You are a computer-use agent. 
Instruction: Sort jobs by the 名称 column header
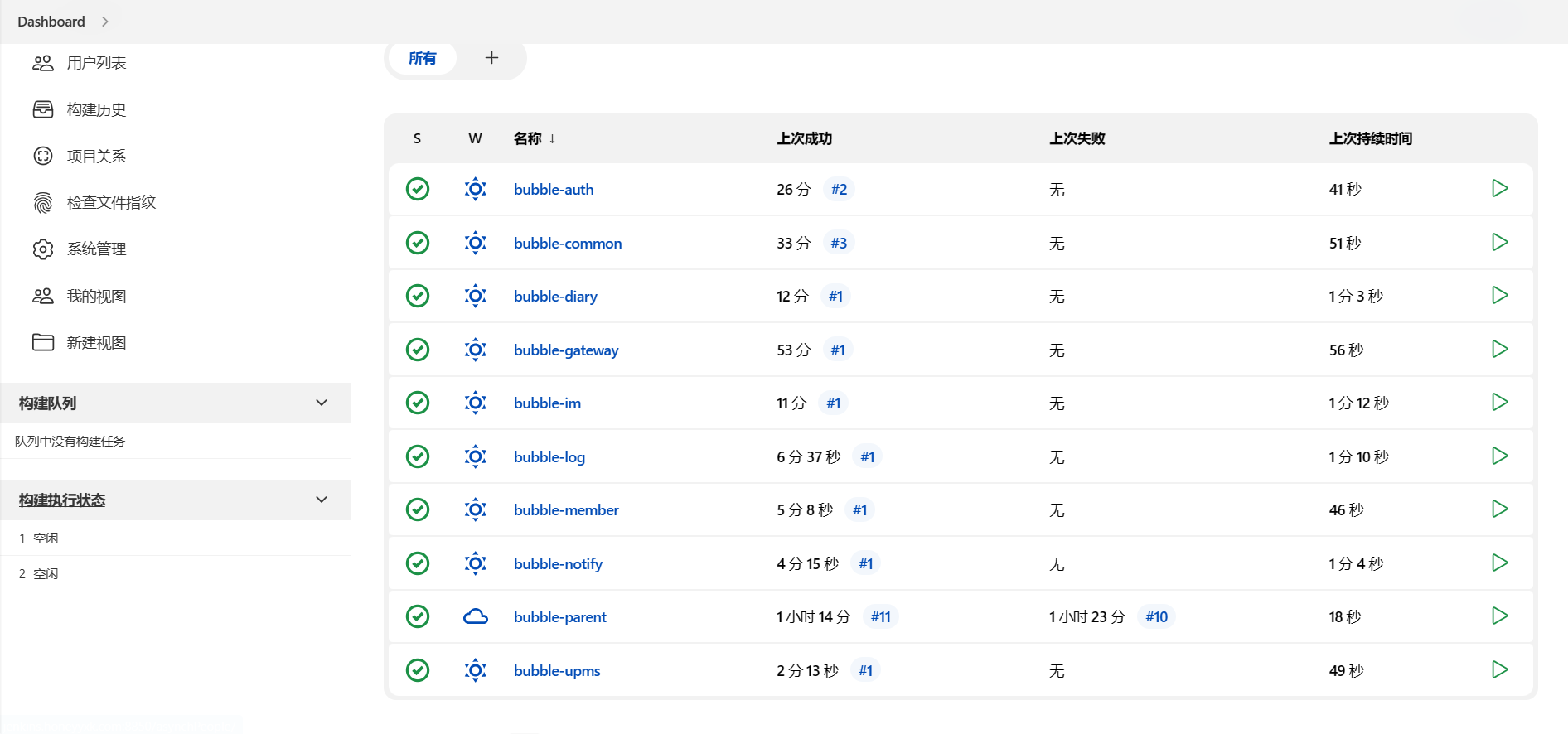(x=535, y=138)
